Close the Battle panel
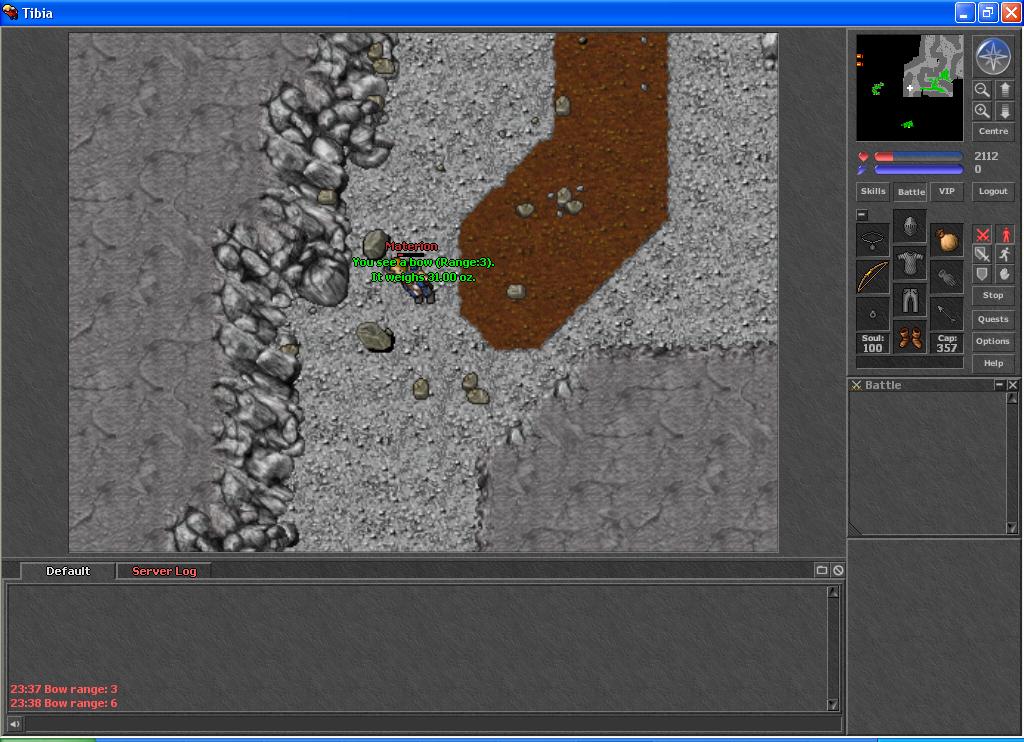 (x=1012, y=385)
